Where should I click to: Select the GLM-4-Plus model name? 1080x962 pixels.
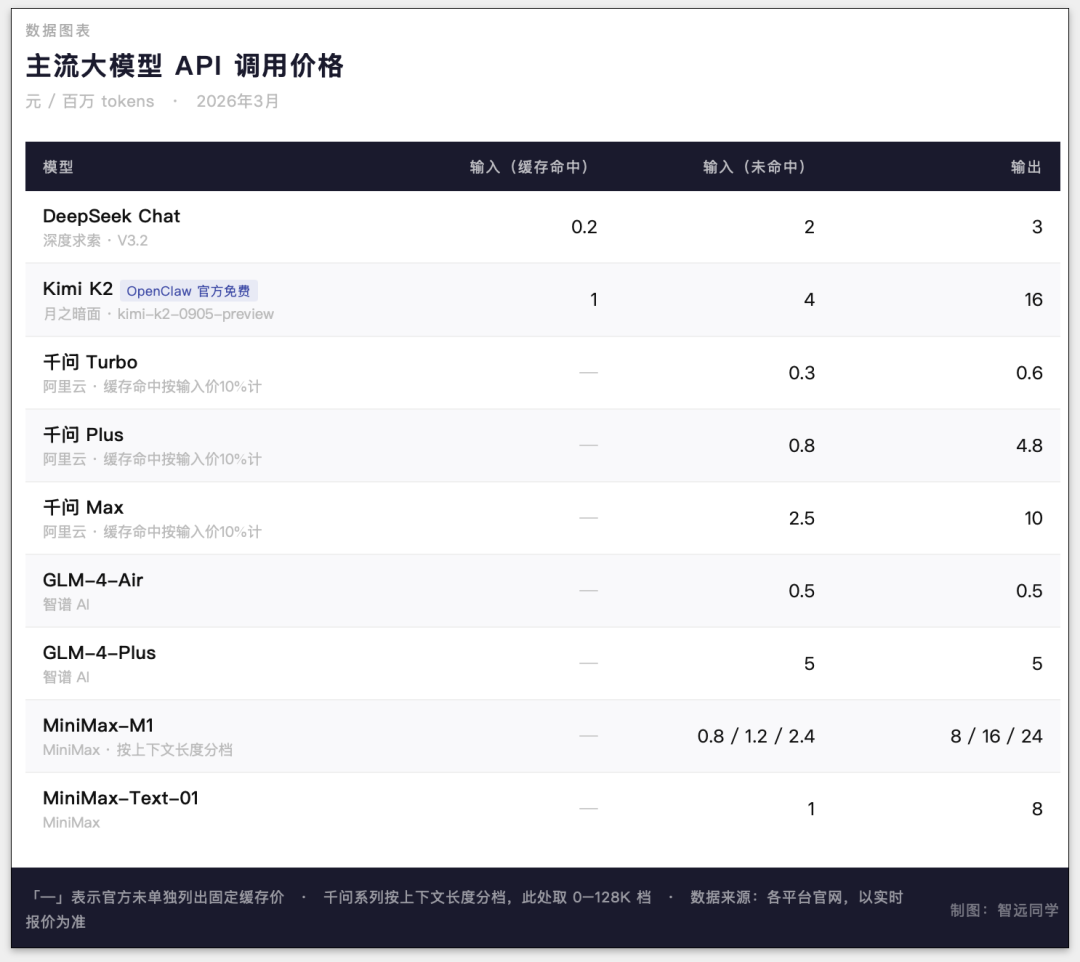[x=99, y=653]
